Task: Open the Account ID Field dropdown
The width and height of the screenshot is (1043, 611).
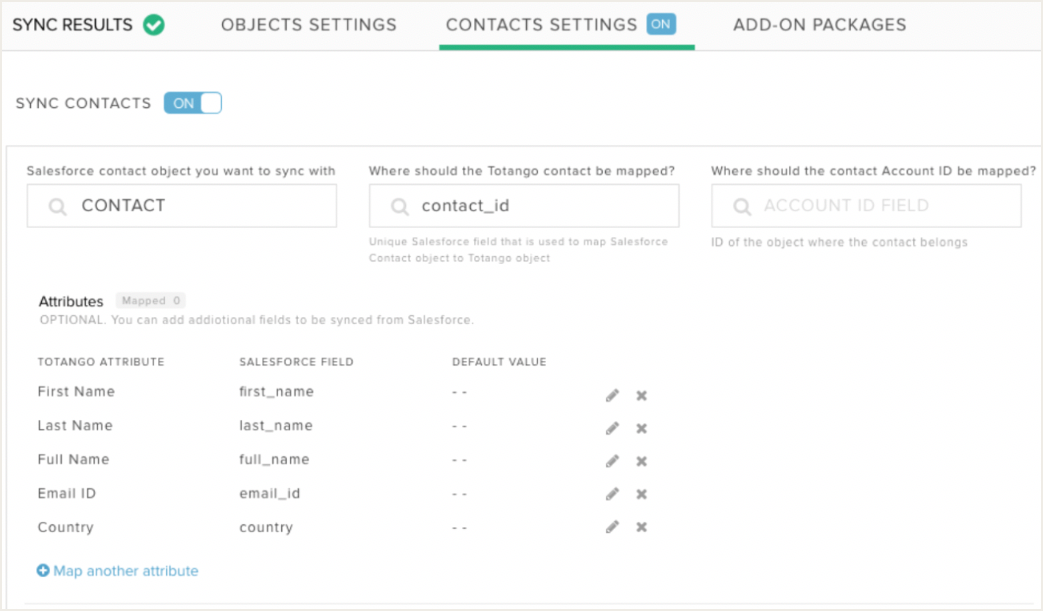Action: pyautogui.click(x=866, y=206)
